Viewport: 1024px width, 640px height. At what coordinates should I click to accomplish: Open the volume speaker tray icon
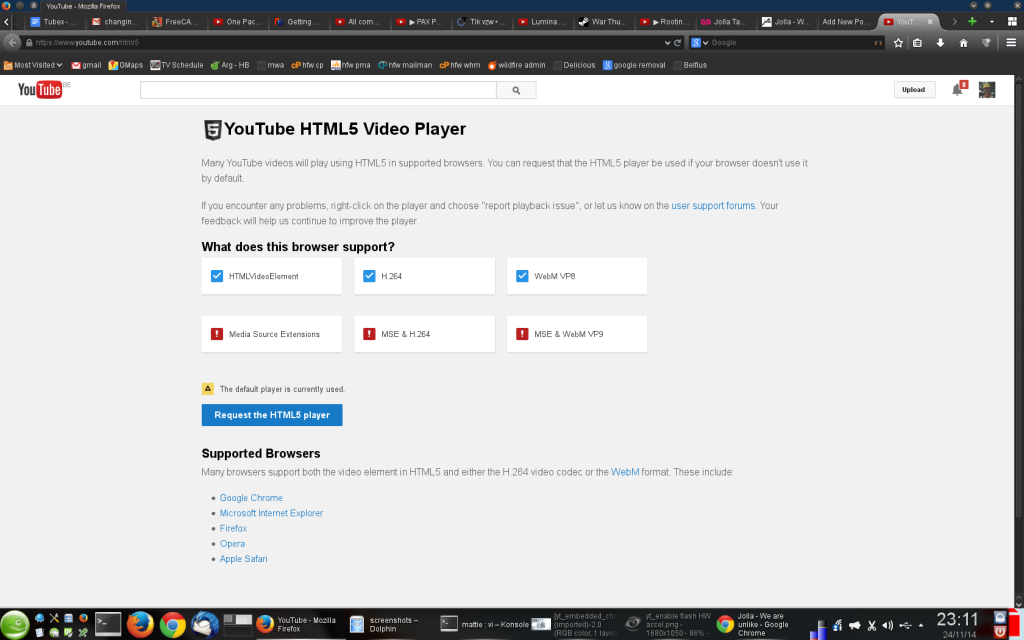[887, 626]
